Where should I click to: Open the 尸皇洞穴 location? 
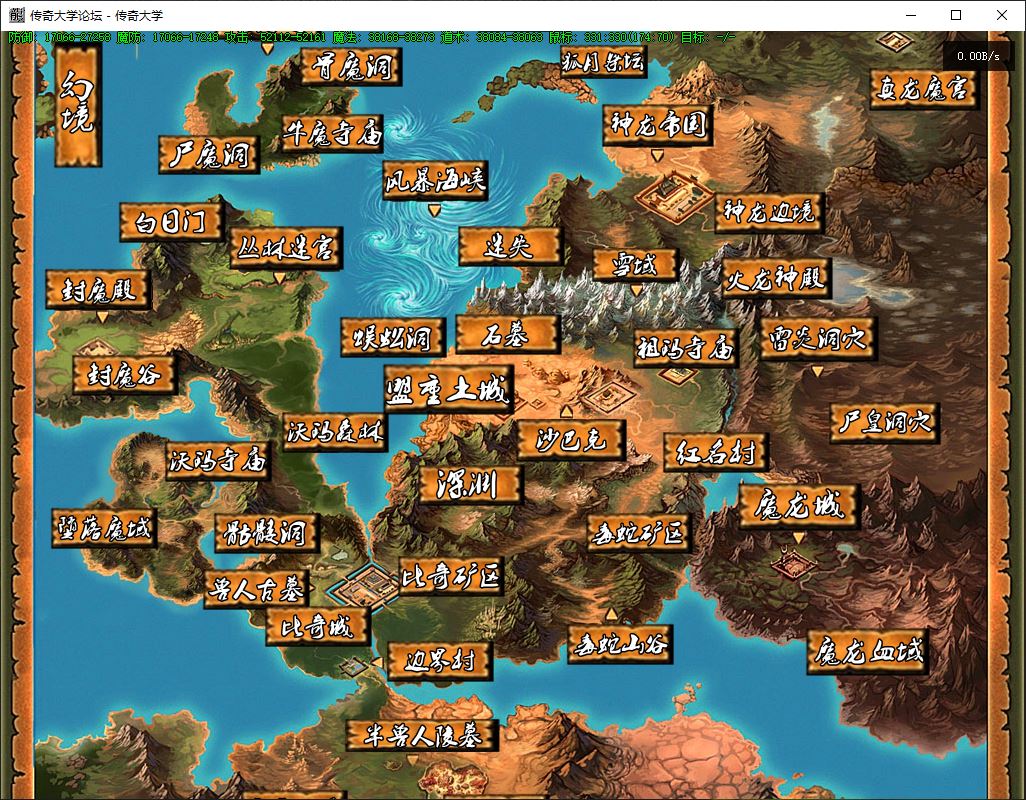(x=885, y=423)
